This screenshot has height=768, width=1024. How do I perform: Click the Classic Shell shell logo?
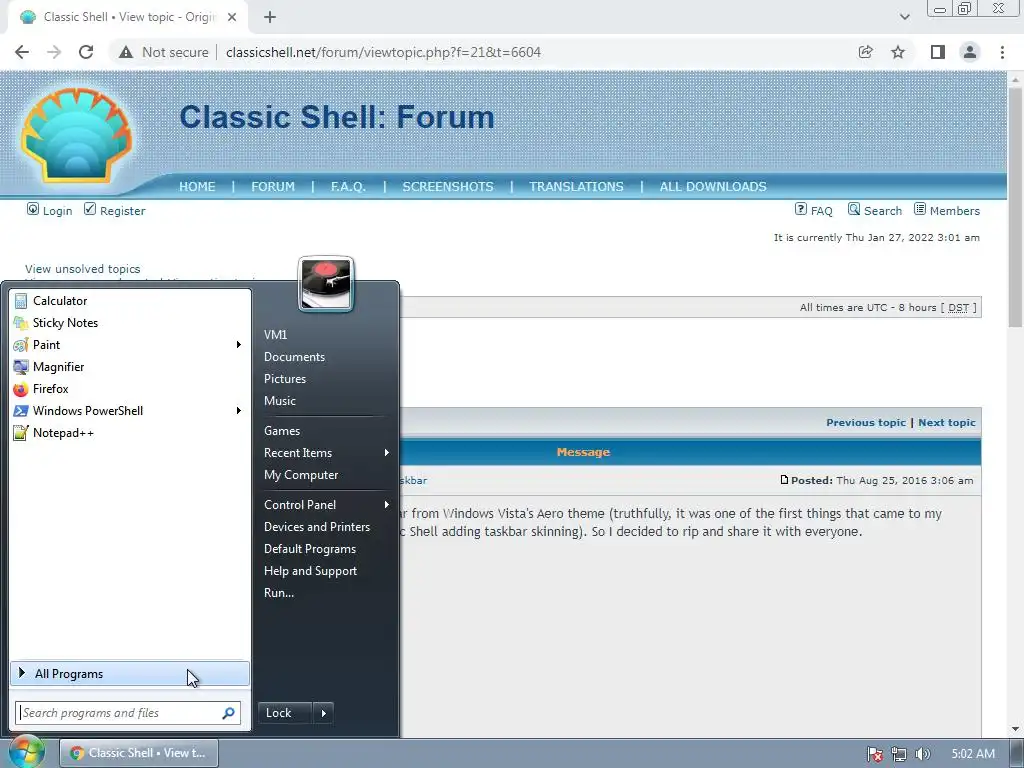click(77, 136)
